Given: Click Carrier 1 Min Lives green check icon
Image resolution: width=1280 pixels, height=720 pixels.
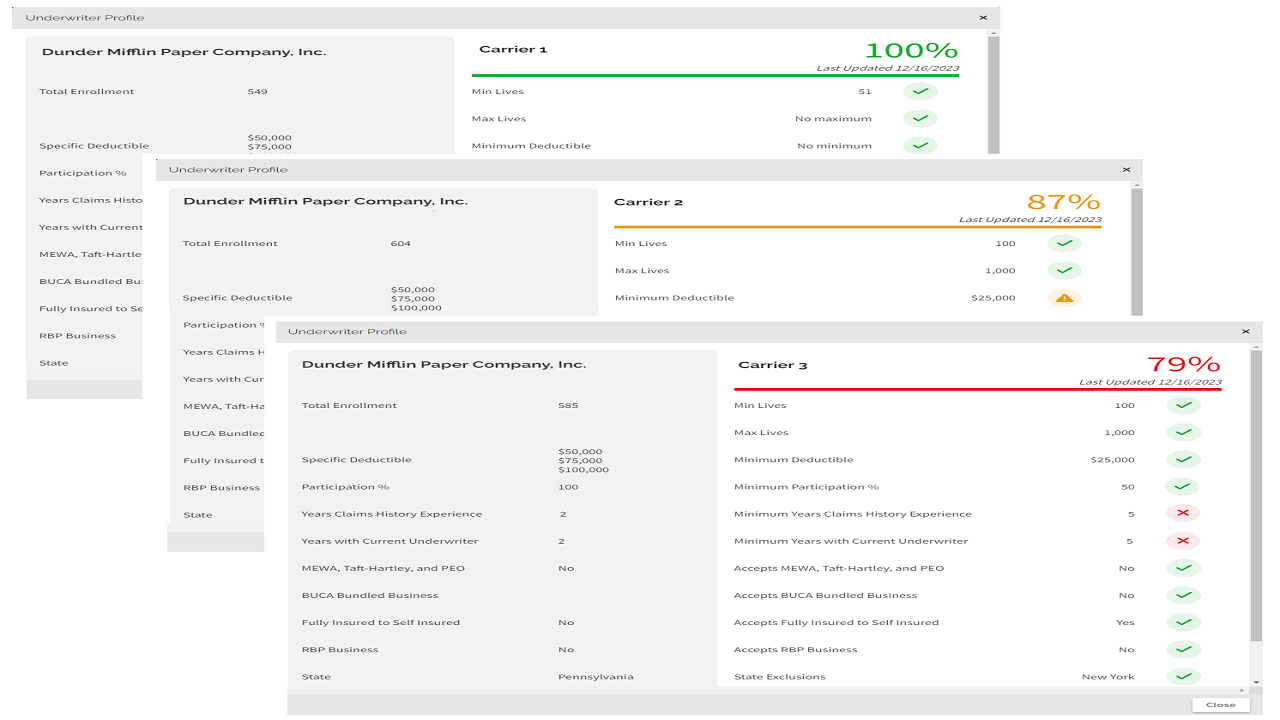Looking at the screenshot, I should click(921, 91).
